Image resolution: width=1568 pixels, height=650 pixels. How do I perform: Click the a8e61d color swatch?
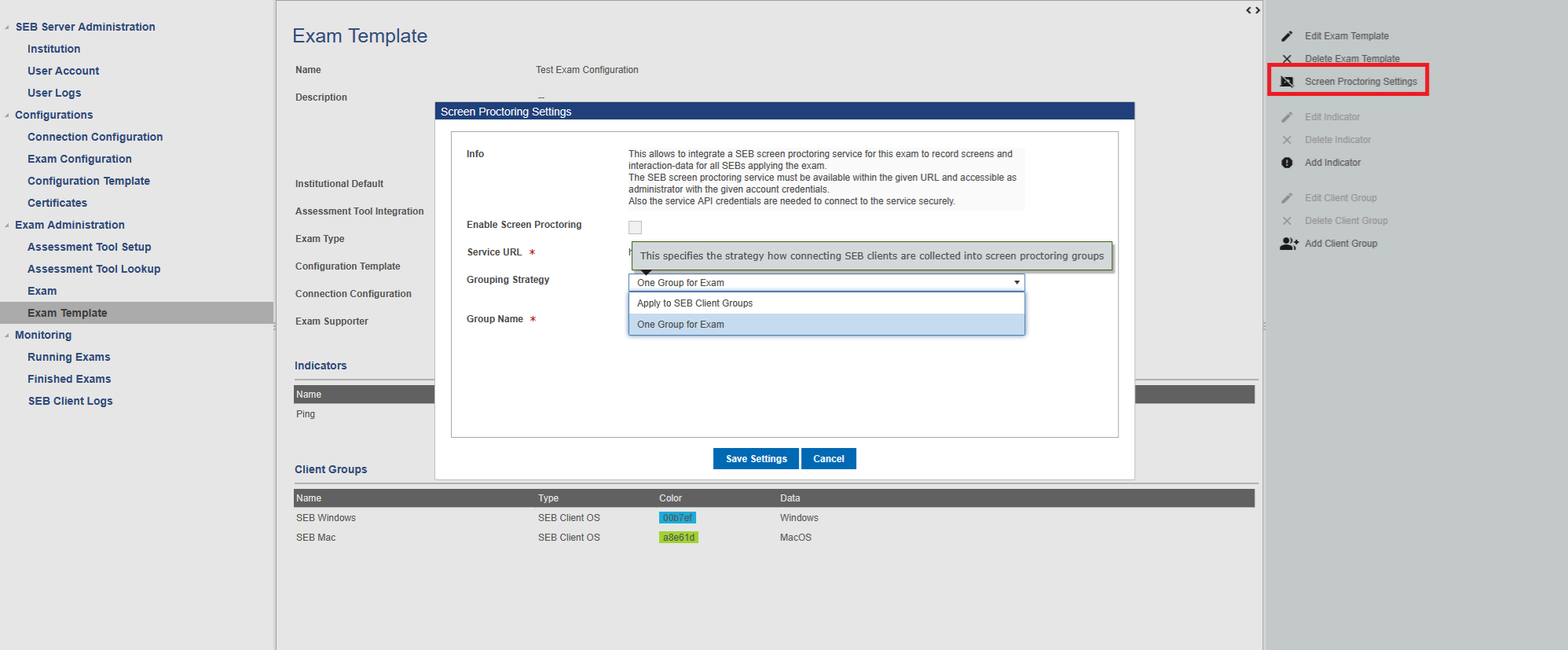[679, 538]
